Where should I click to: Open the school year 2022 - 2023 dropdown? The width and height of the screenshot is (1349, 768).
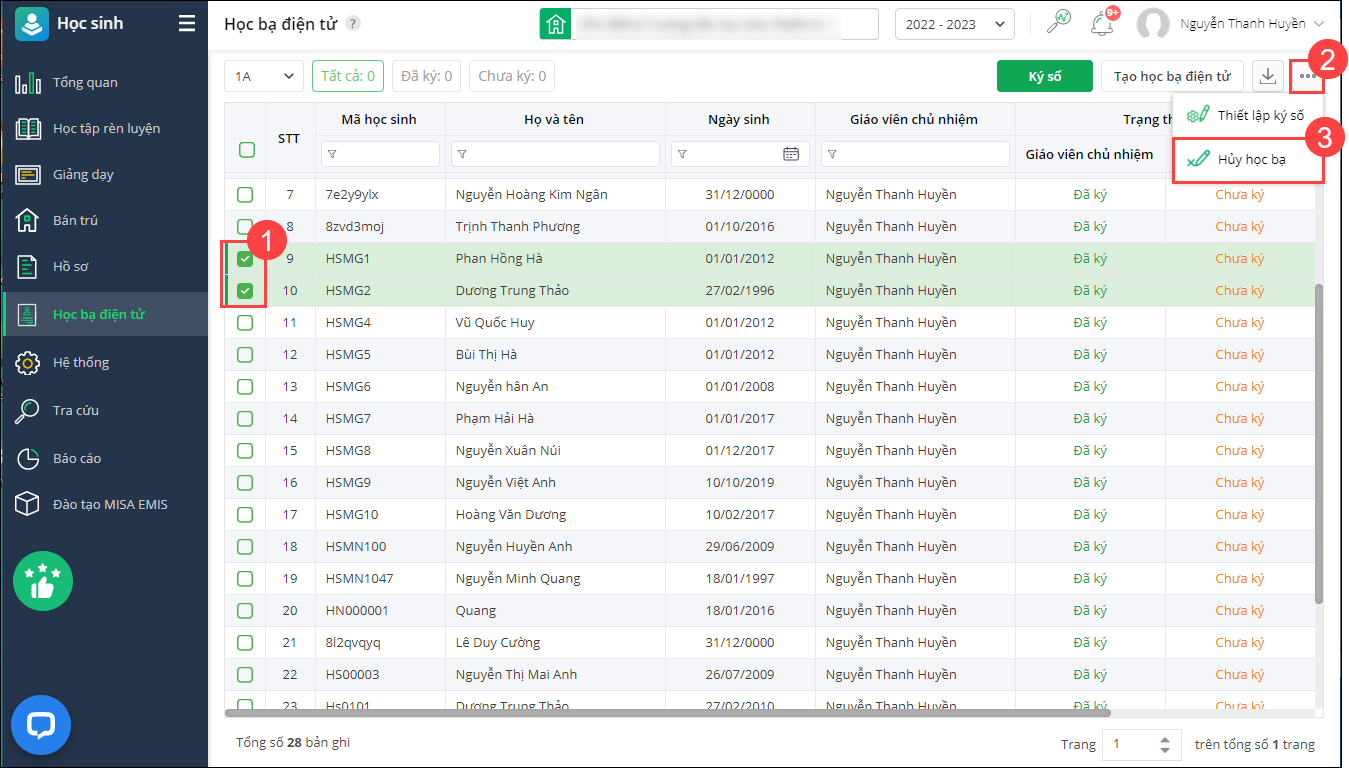click(954, 24)
